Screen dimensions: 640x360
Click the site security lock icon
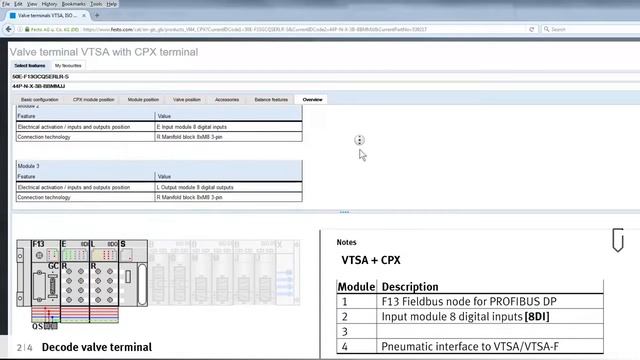pyautogui.click(x=27, y=29)
